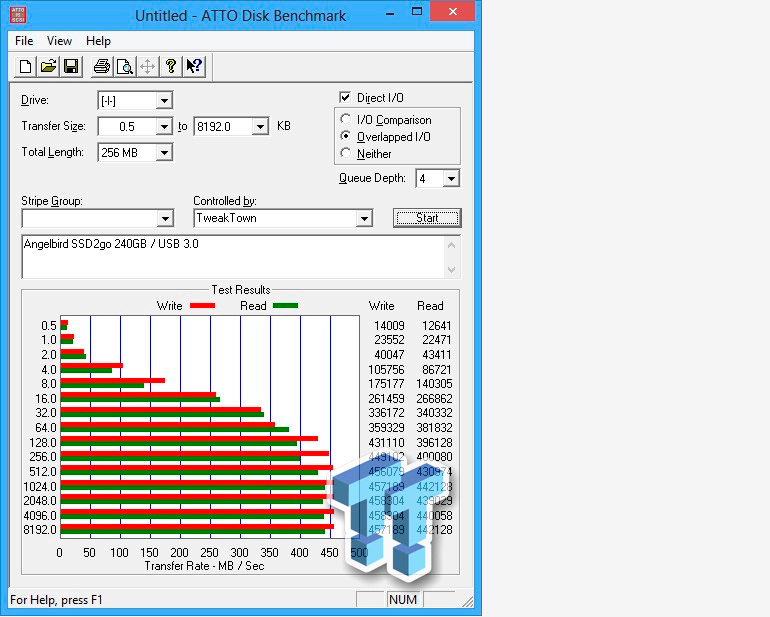Image resolution: width=770 pixels, height=617 pixels.
Task: Click the 8192.0 row label in chart
Action: pos(40,530)
